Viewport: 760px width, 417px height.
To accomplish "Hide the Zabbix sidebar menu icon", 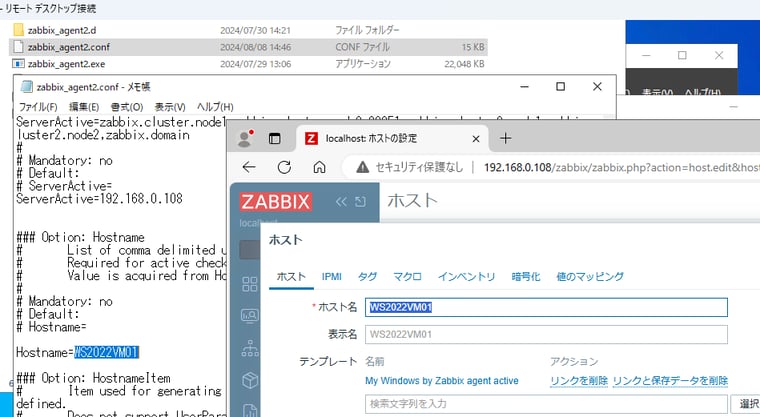I will coord(360,202).
